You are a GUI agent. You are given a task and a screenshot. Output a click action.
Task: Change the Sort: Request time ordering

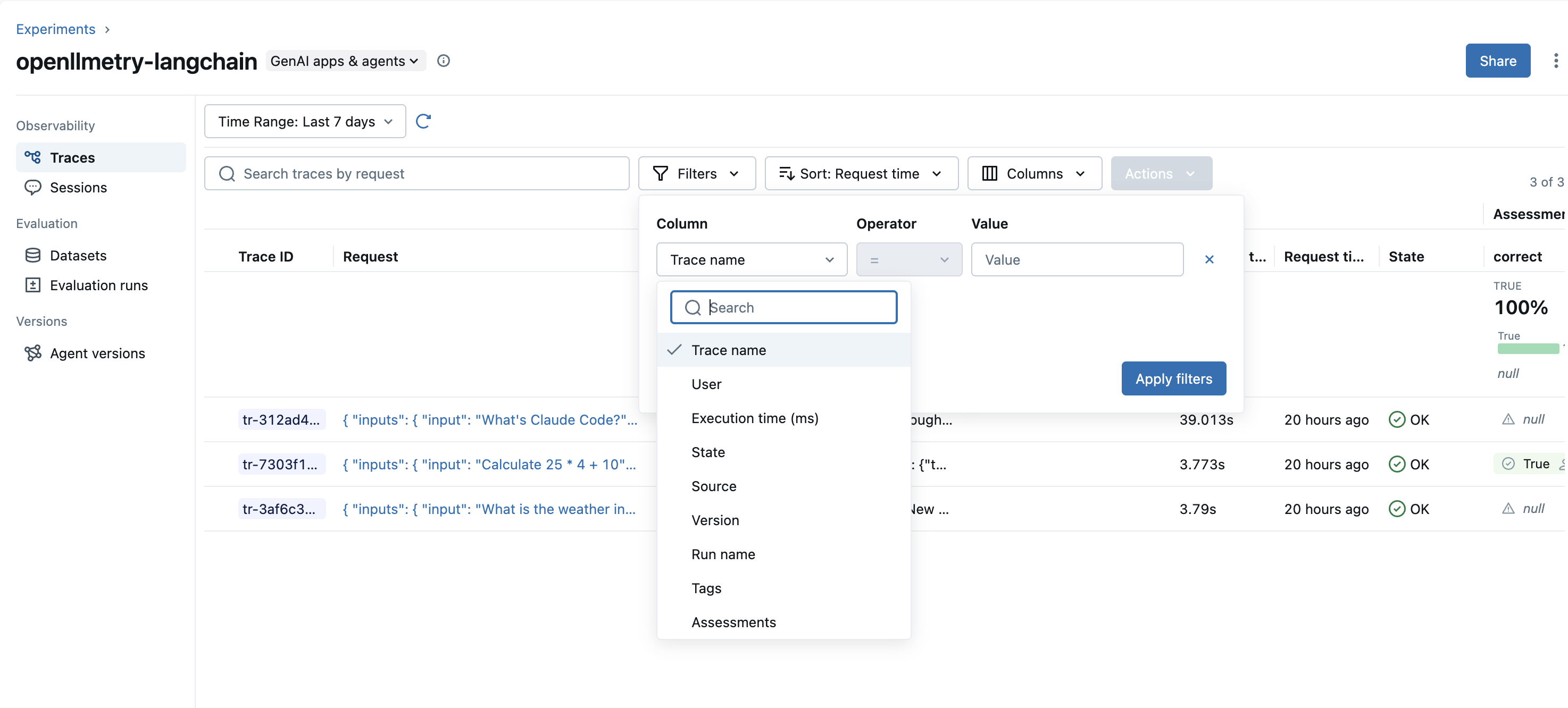click(860, 173)
